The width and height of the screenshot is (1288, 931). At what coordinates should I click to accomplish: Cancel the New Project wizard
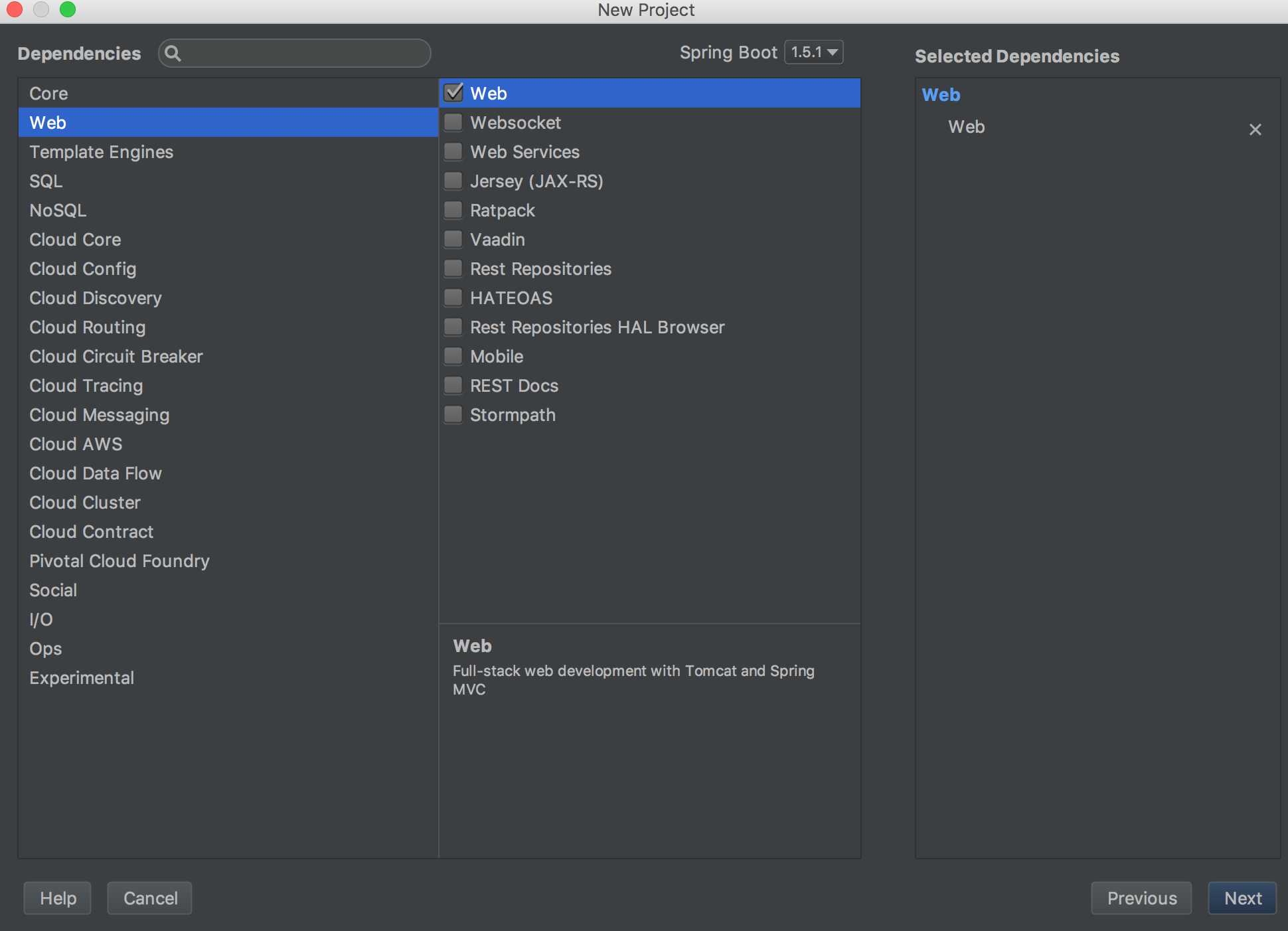(150, 898)
